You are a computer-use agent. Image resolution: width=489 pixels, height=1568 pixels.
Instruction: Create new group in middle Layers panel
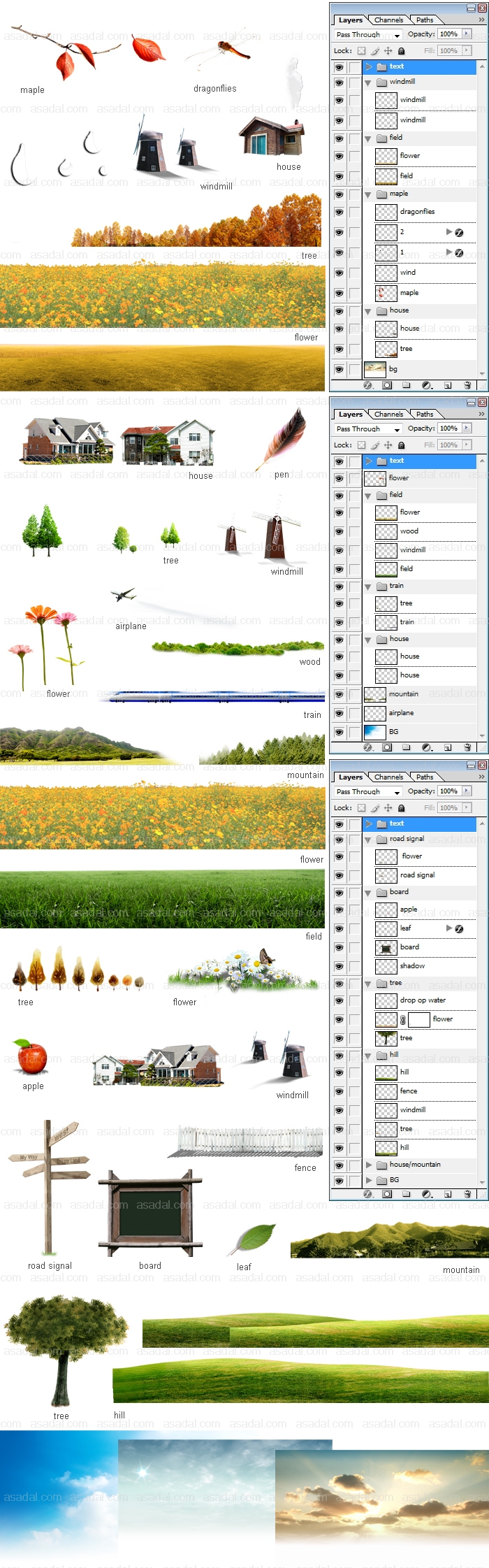pos(407,747)
